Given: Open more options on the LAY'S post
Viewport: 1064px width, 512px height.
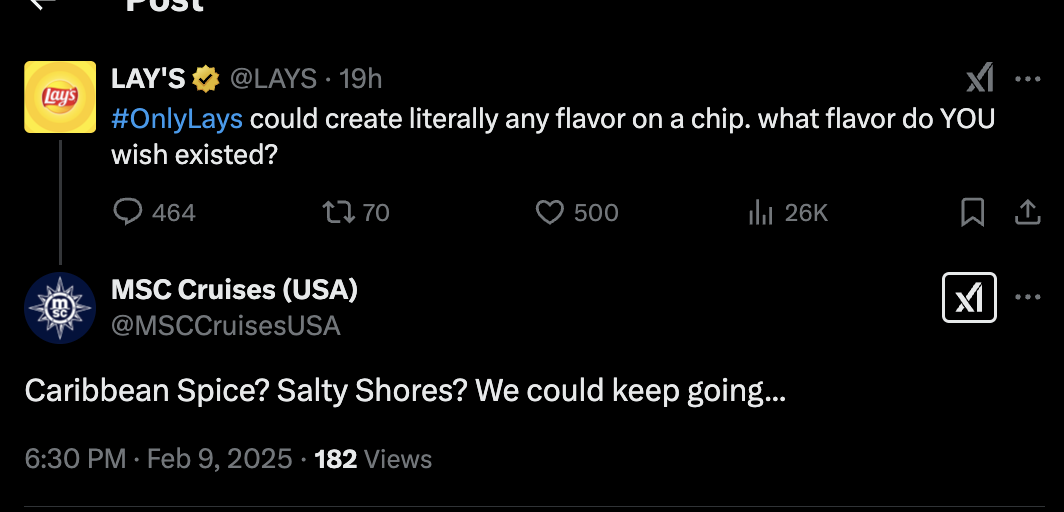Looking at the screenshot, I should click(x=1028, y=78).
